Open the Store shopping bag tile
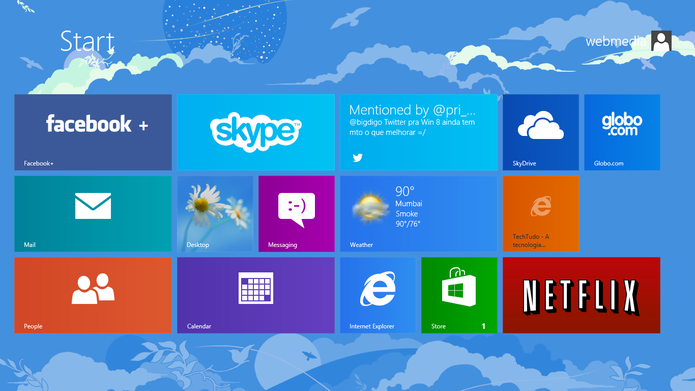Viewport: 695px width, 391px height. pyautogui.click(x=459, y=295)
